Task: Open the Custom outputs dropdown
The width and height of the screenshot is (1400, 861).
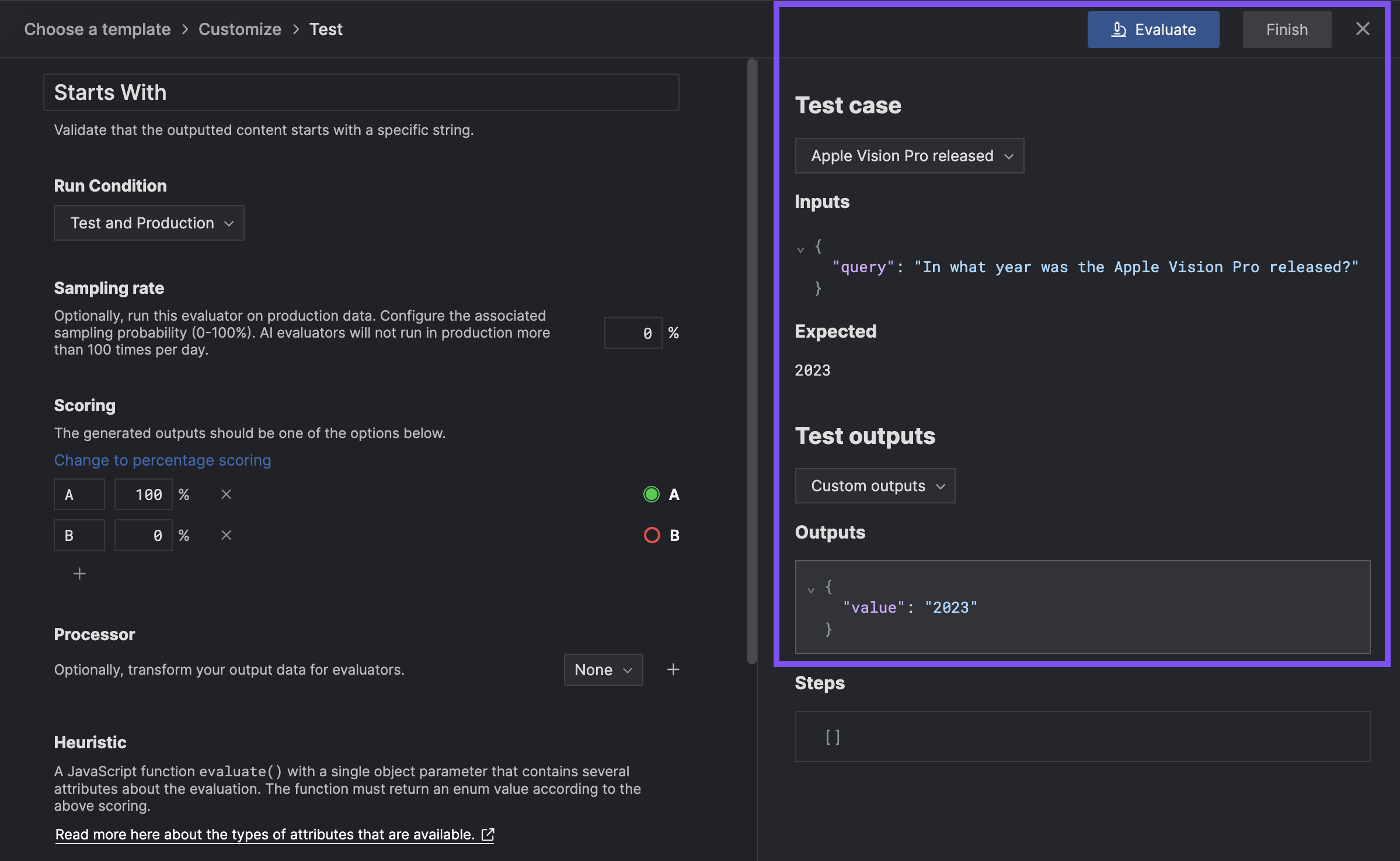Action: click(875, 485)
